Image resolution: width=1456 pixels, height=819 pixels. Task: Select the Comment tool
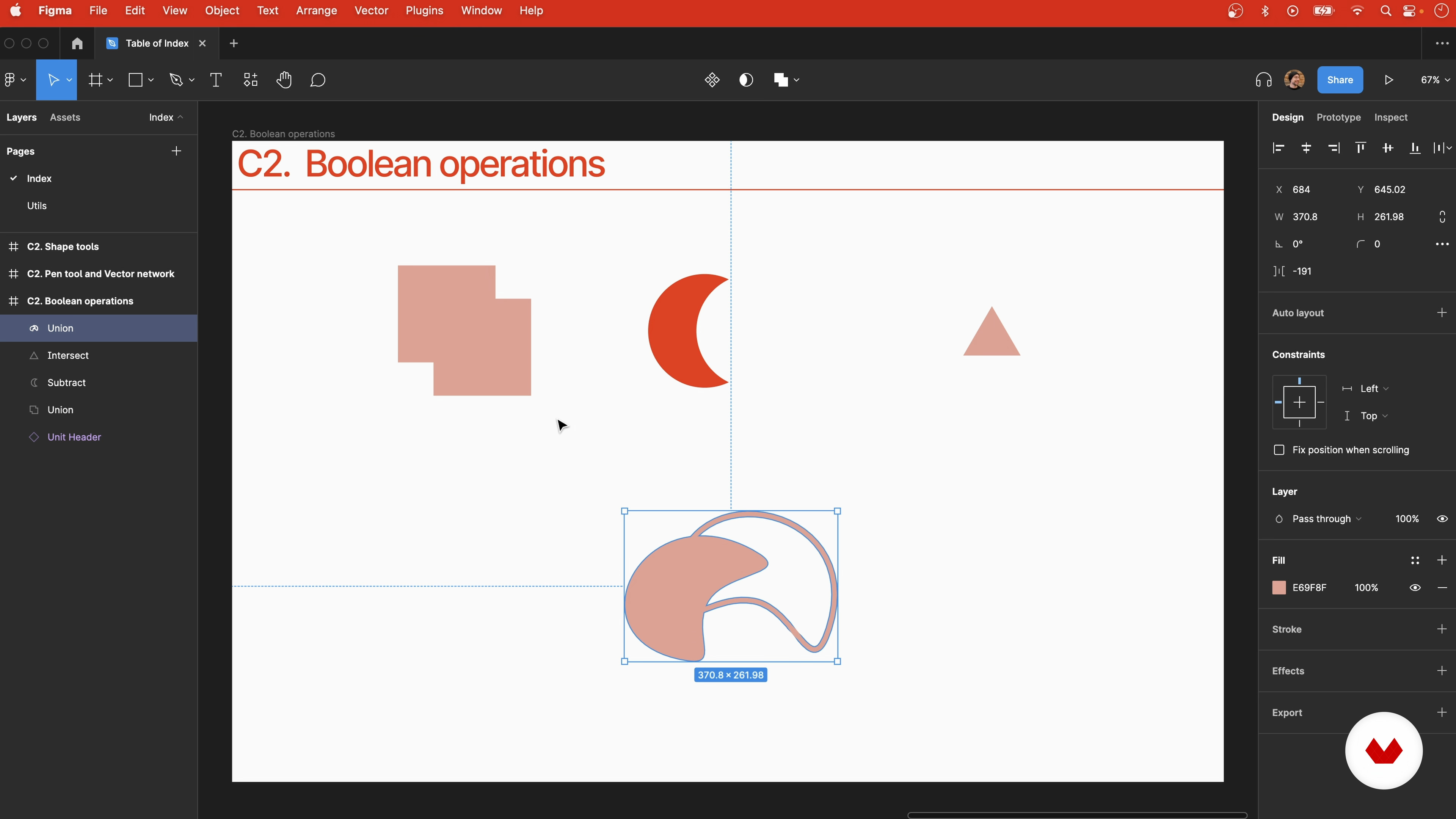318,80
